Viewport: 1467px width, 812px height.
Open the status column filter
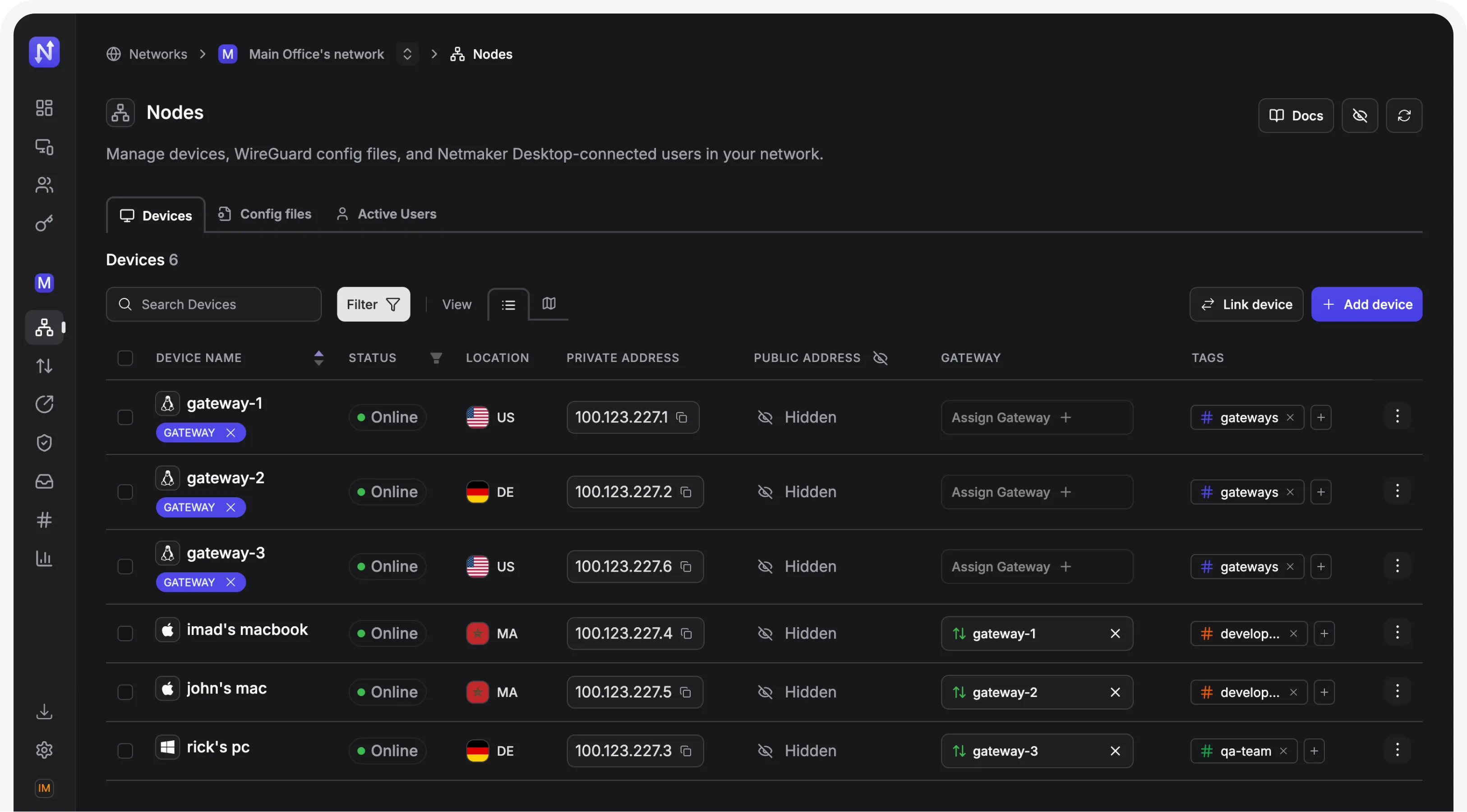[436, 358]
